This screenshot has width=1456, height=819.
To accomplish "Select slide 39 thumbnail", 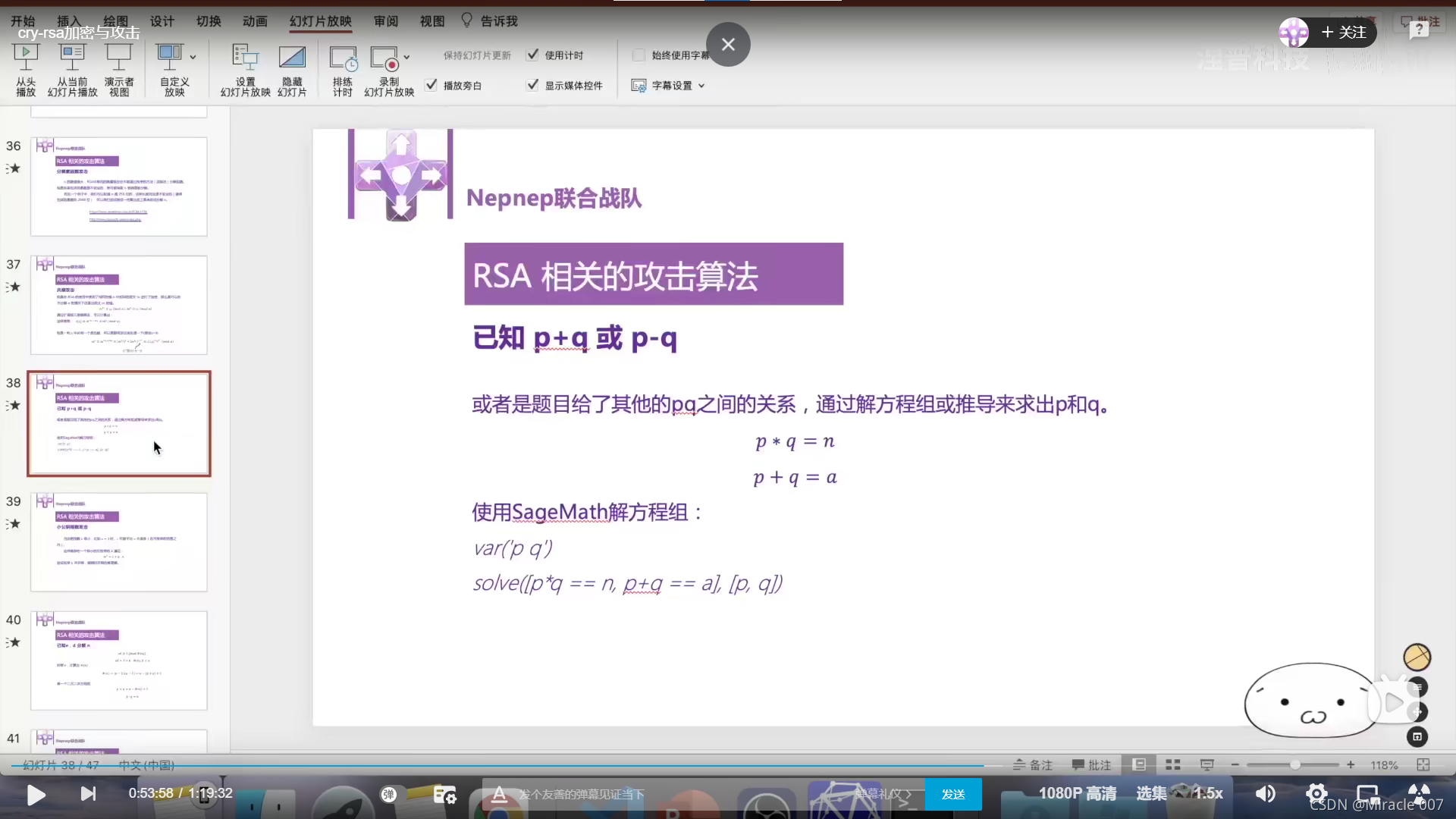I will (x=119, y=541).
